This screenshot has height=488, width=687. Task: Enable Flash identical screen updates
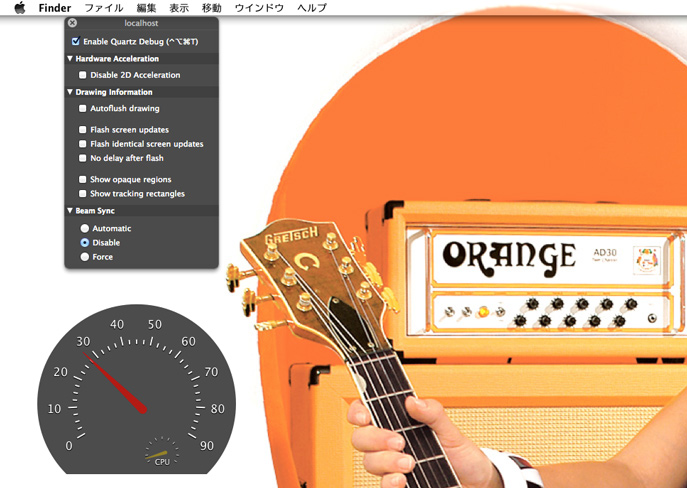(x=82, y=144)
